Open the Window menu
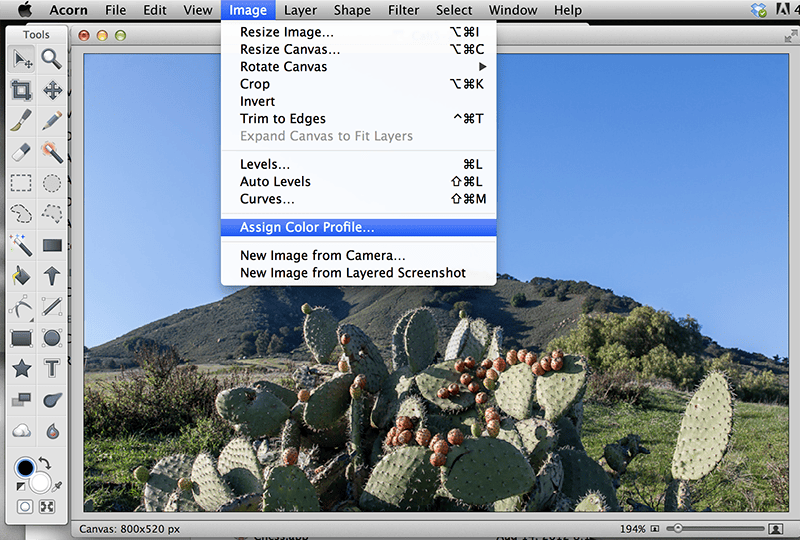800x540 pixels. point(513,10)
